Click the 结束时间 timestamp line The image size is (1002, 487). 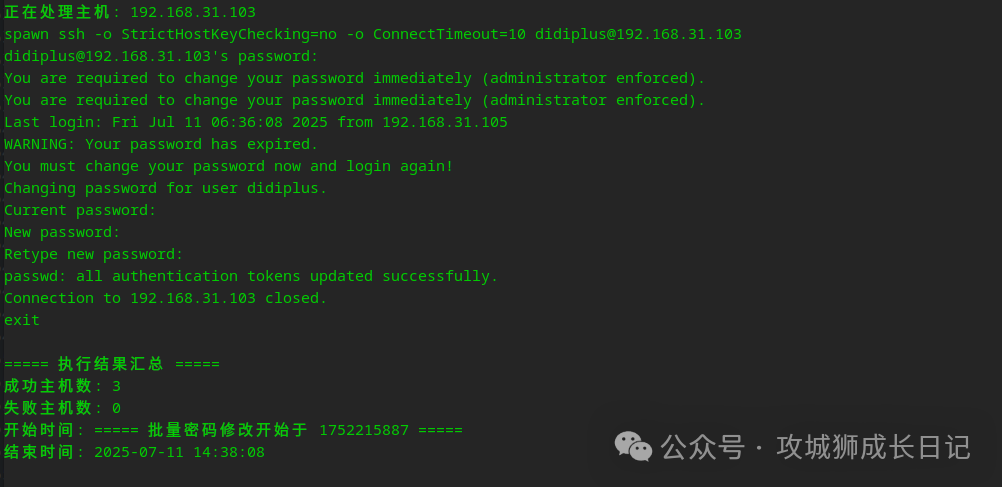pyautogui.click(x=134, y=452)
